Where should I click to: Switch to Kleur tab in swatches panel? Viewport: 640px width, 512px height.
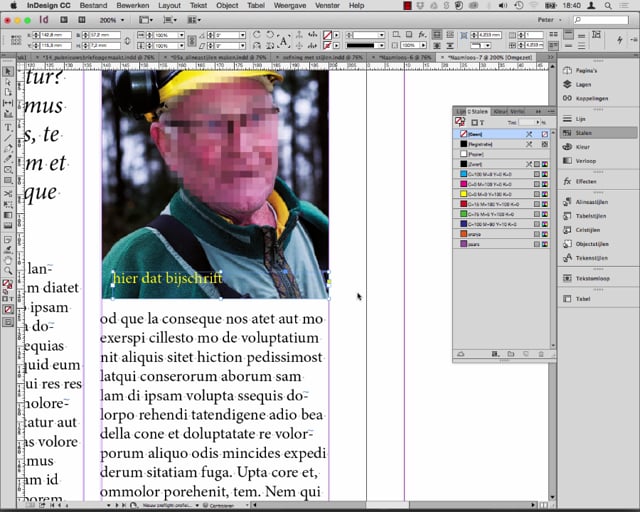[501, 111]
